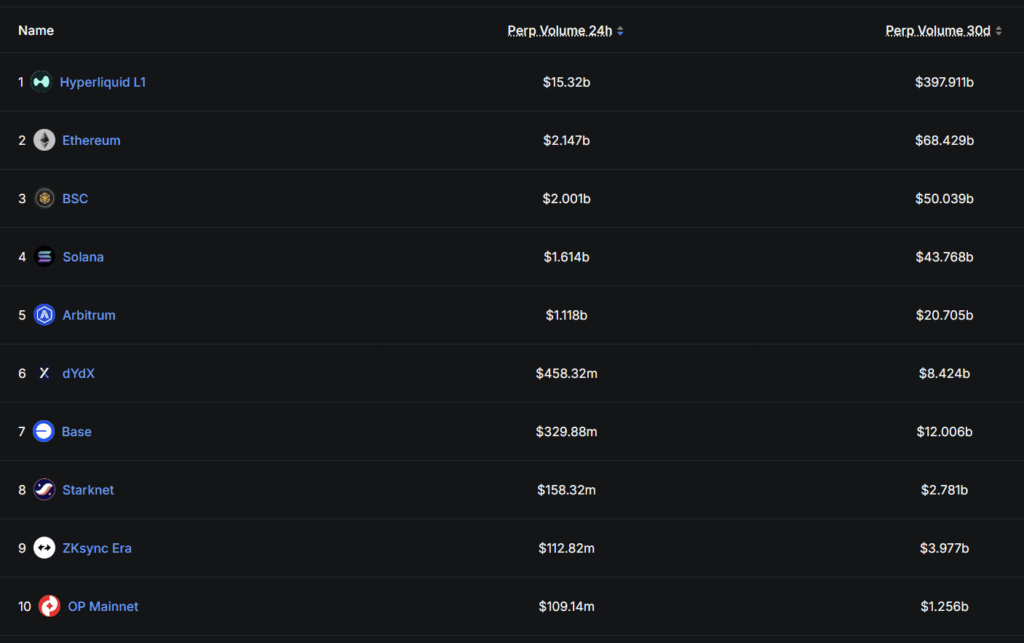
Task: Open the Ethereum chain link
Action: (x=91, y=140)
